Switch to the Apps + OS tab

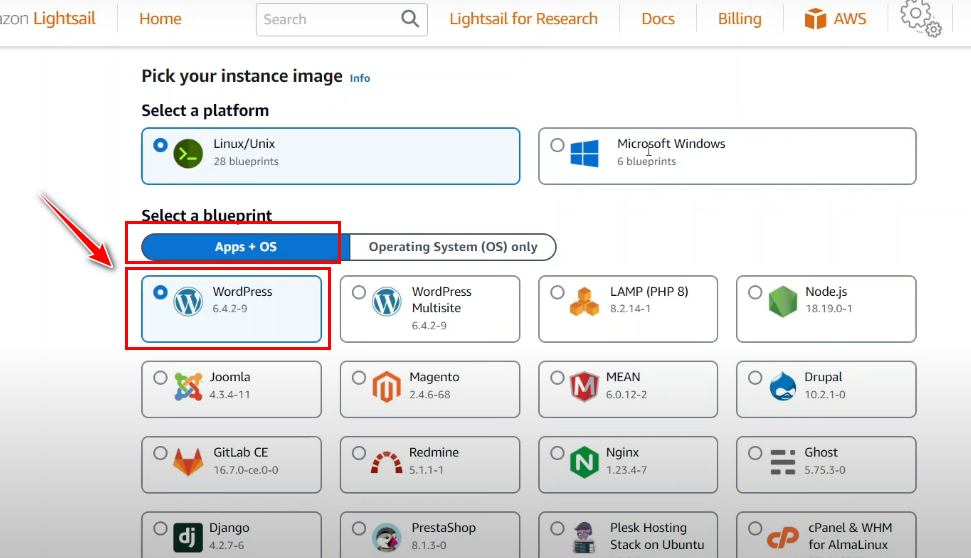246,247
